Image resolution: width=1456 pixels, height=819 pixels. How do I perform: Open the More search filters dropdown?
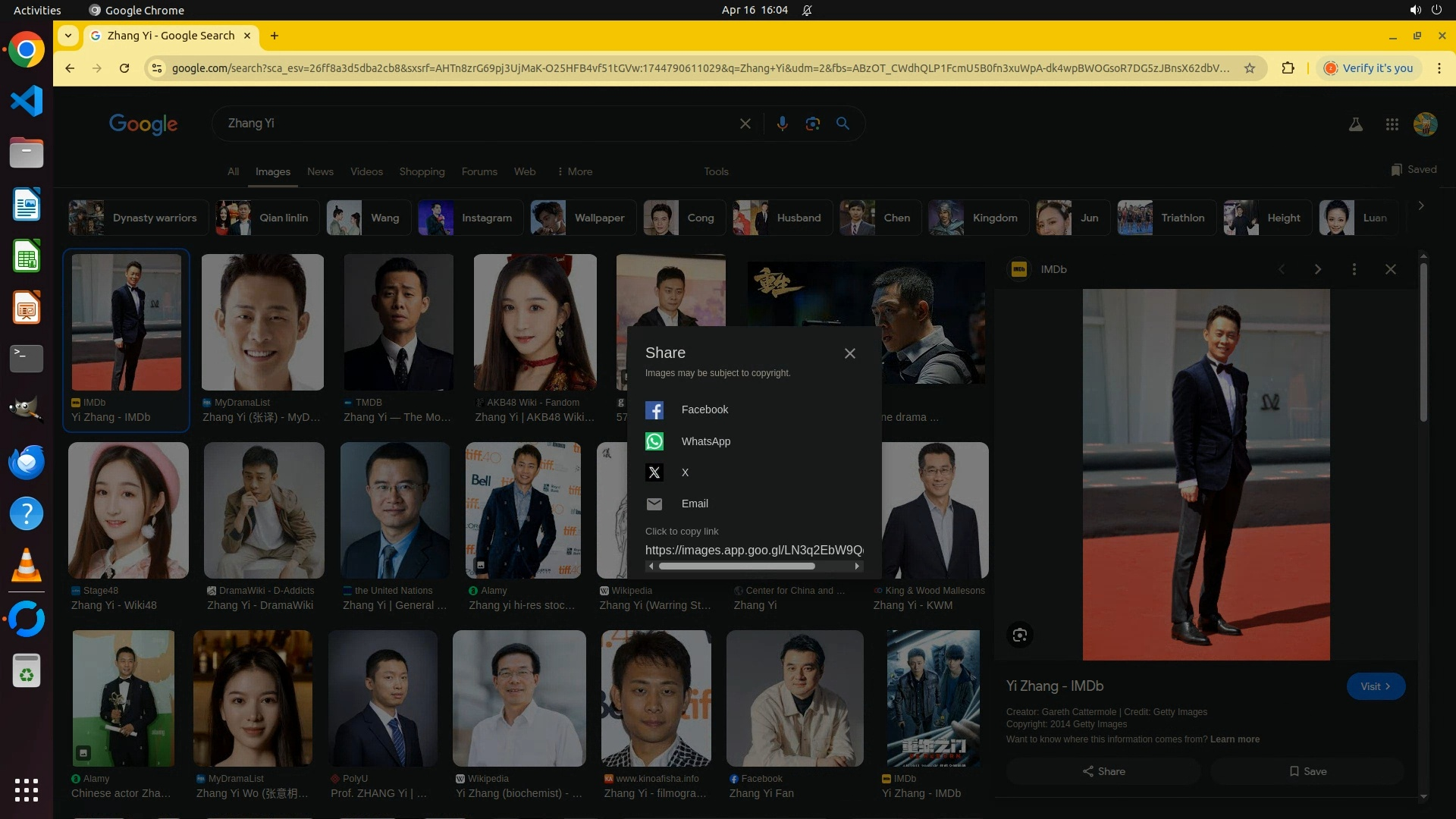[x=575, y=171]
